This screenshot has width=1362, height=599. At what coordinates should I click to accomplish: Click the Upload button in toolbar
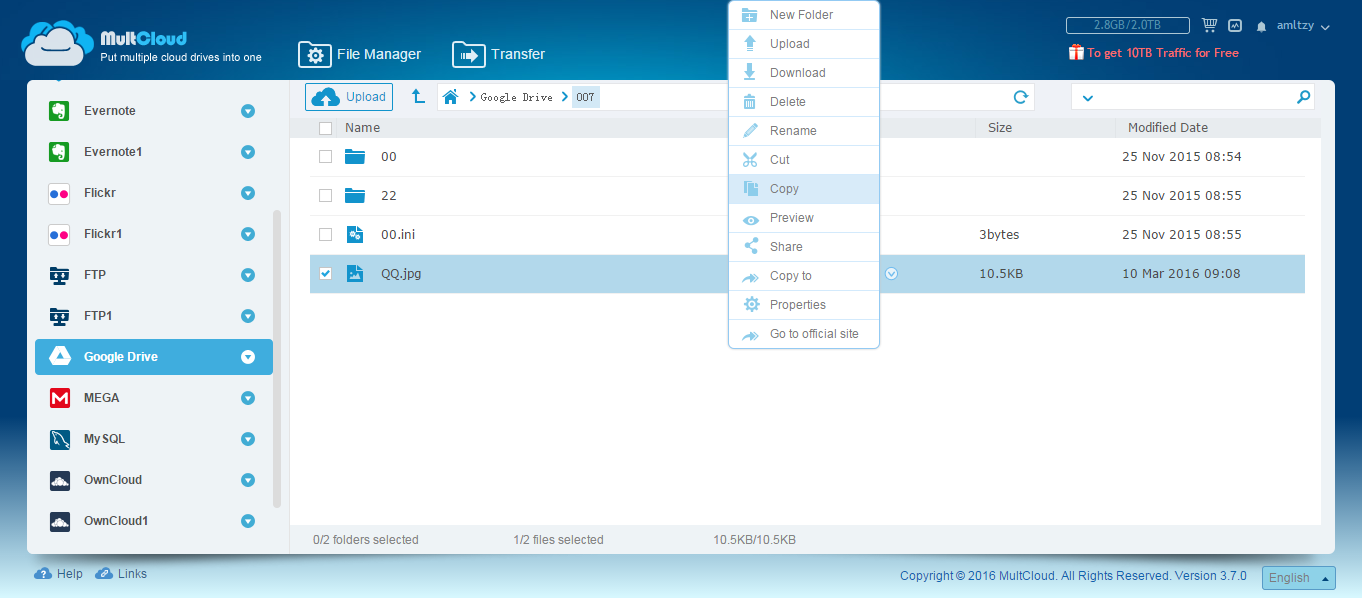[x=349, y=97]
